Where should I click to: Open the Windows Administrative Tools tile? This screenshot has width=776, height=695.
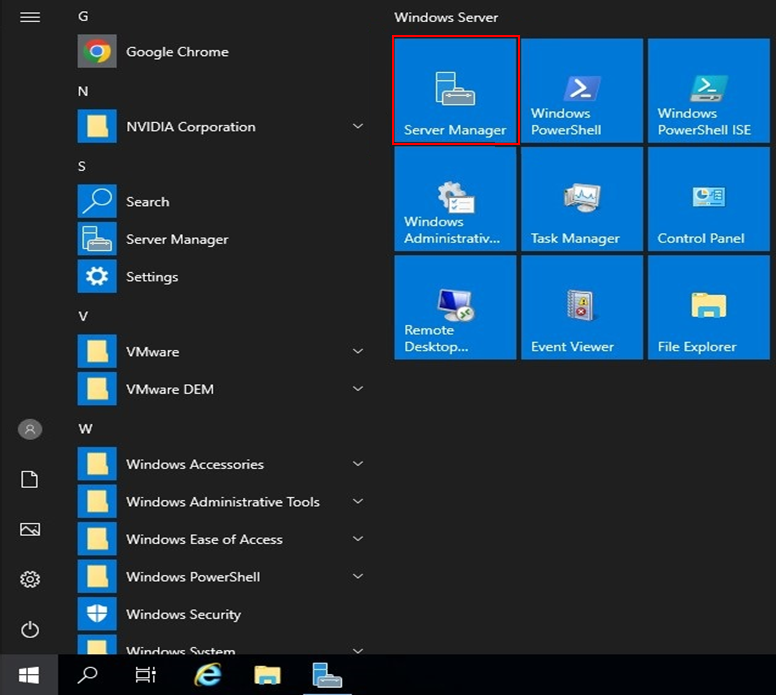455,199
